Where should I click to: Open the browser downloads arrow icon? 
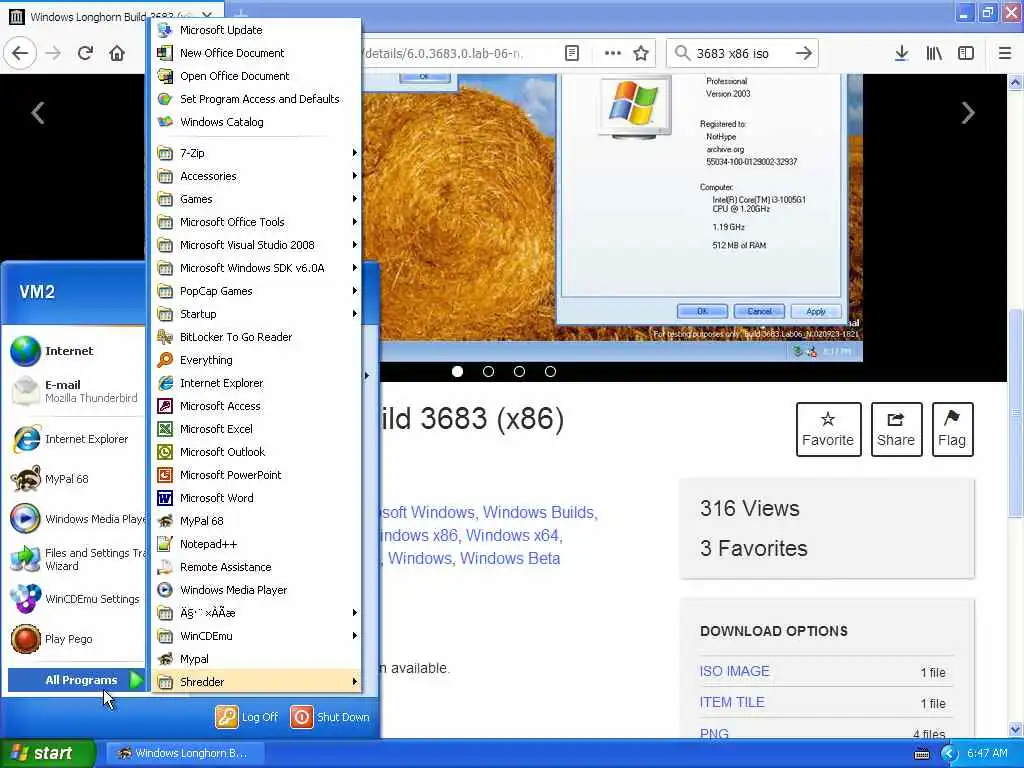click(901, 53)
